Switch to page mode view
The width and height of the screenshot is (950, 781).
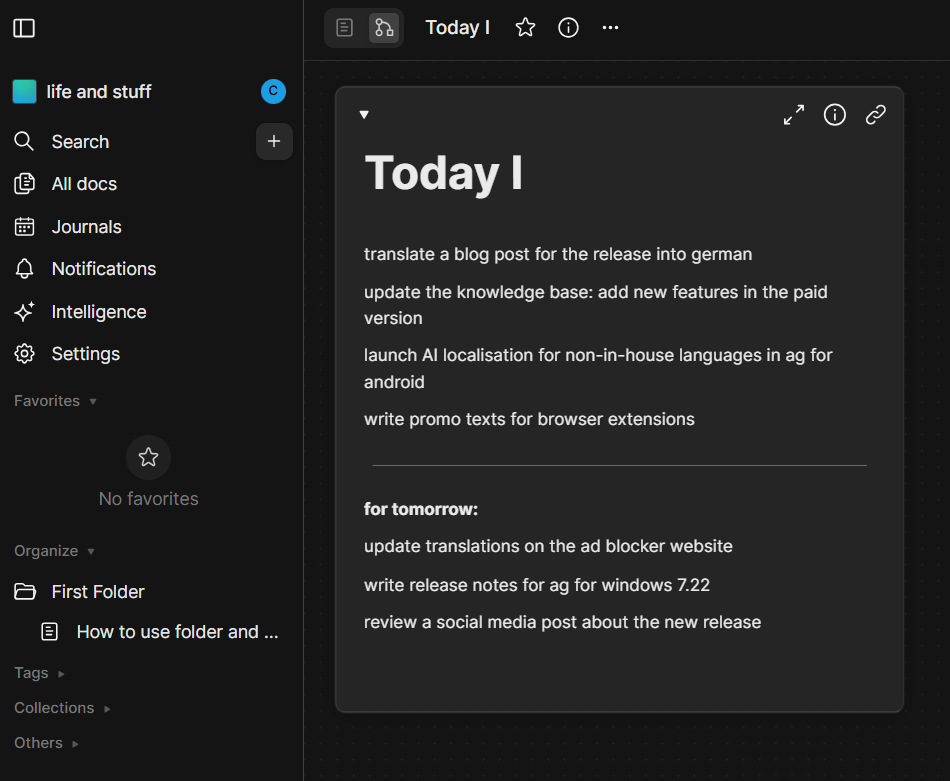pos(345,28)
